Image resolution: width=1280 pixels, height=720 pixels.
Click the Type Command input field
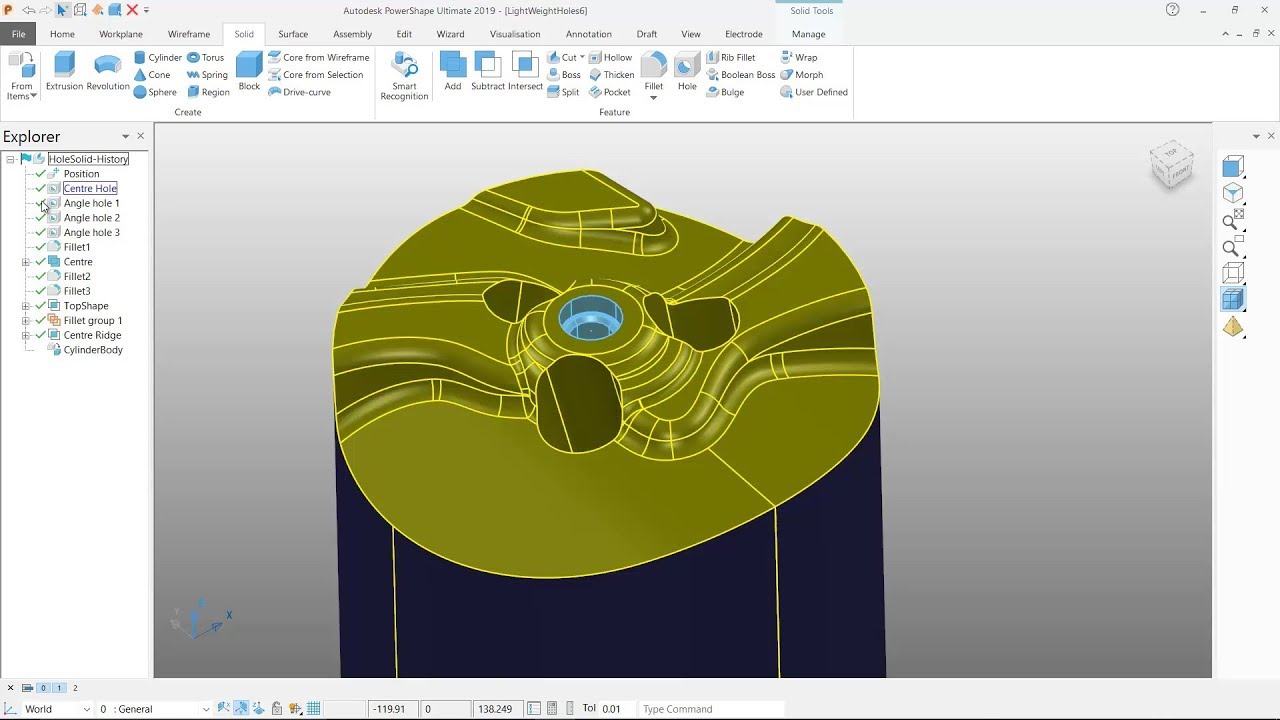click(x=710, y=709)
